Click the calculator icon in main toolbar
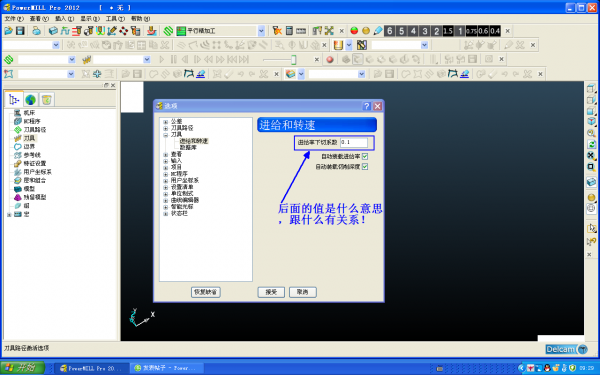The width and height of the screenshot is (600, 375). (289, 31)
